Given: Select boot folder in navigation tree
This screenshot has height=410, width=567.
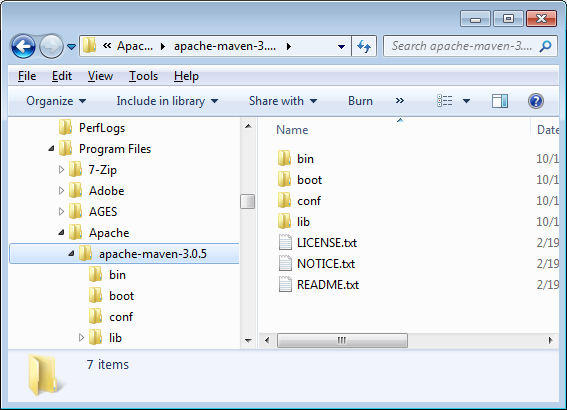Looking at the screenshot, I should 122,296.
